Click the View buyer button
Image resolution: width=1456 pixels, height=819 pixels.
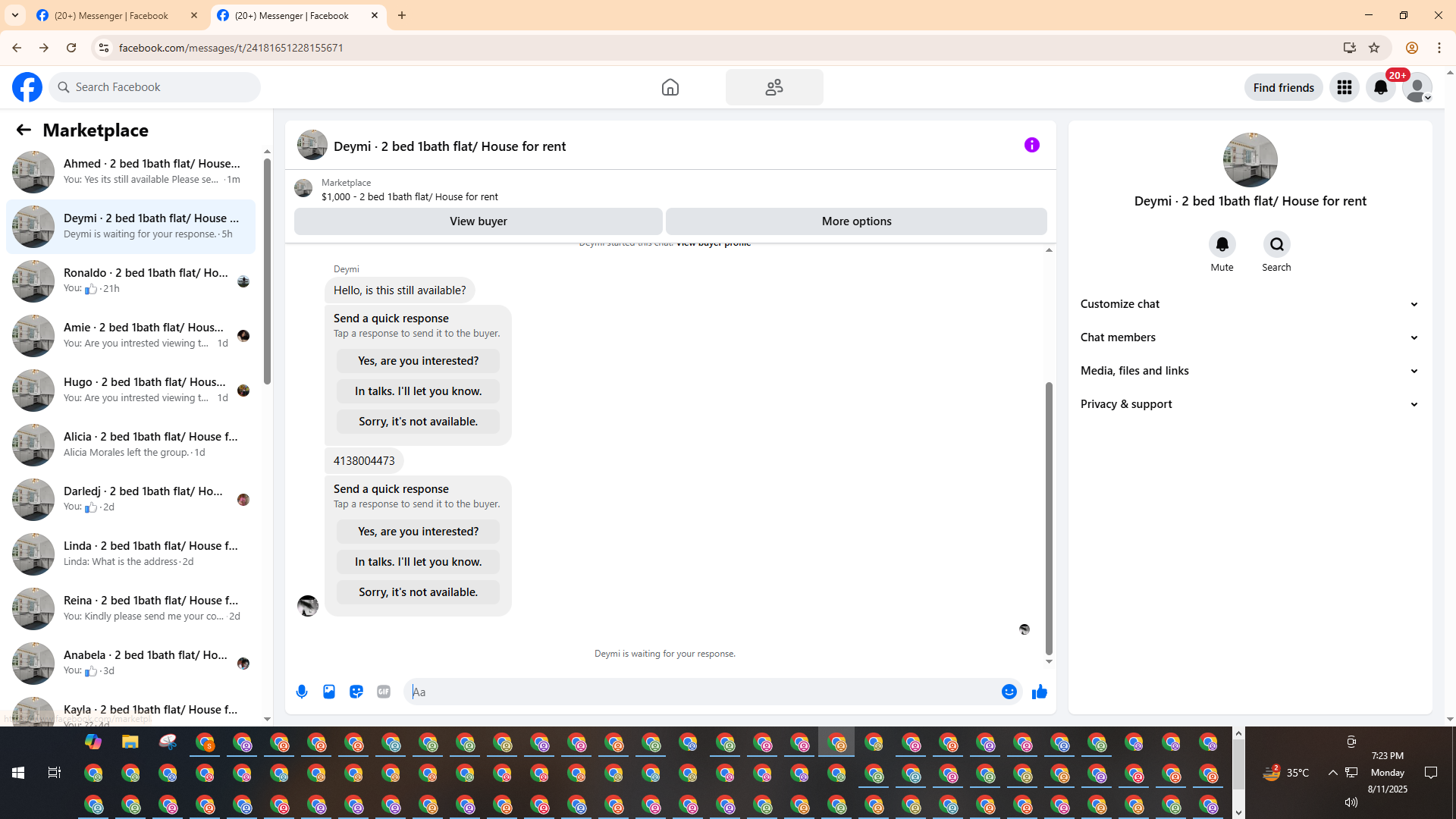[x=478, y=221]
